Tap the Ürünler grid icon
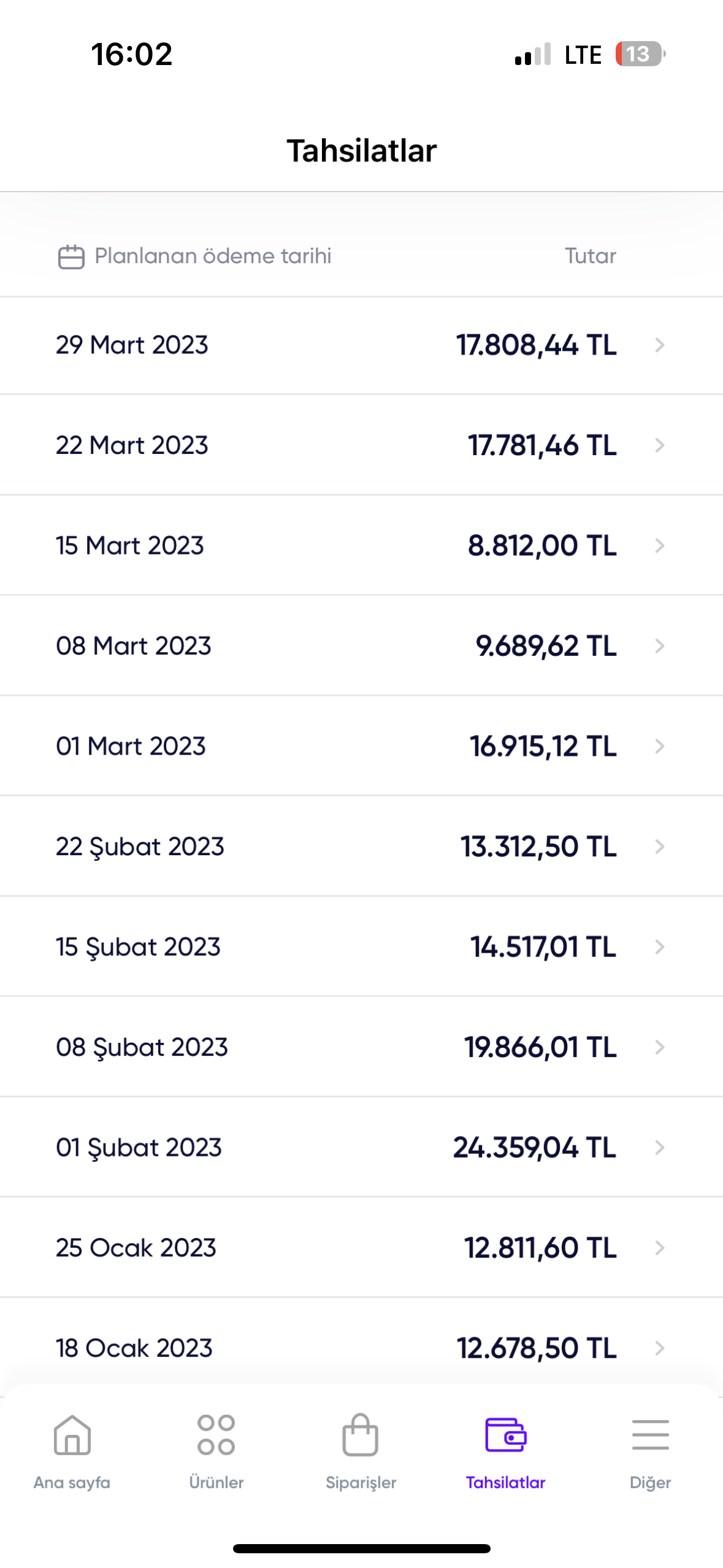This screenshot has height=1568, width=723. pos(216,1435)
